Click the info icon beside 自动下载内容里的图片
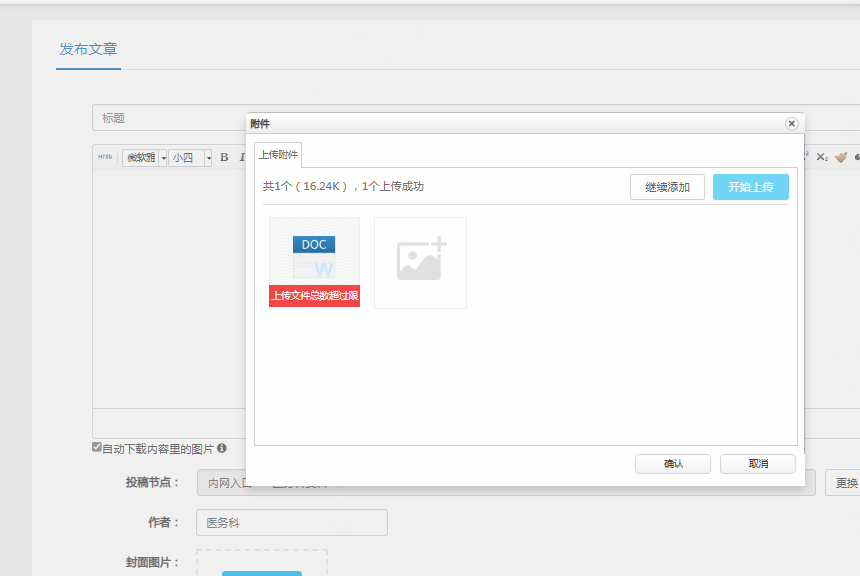860x576 pixels. [222, 449]
